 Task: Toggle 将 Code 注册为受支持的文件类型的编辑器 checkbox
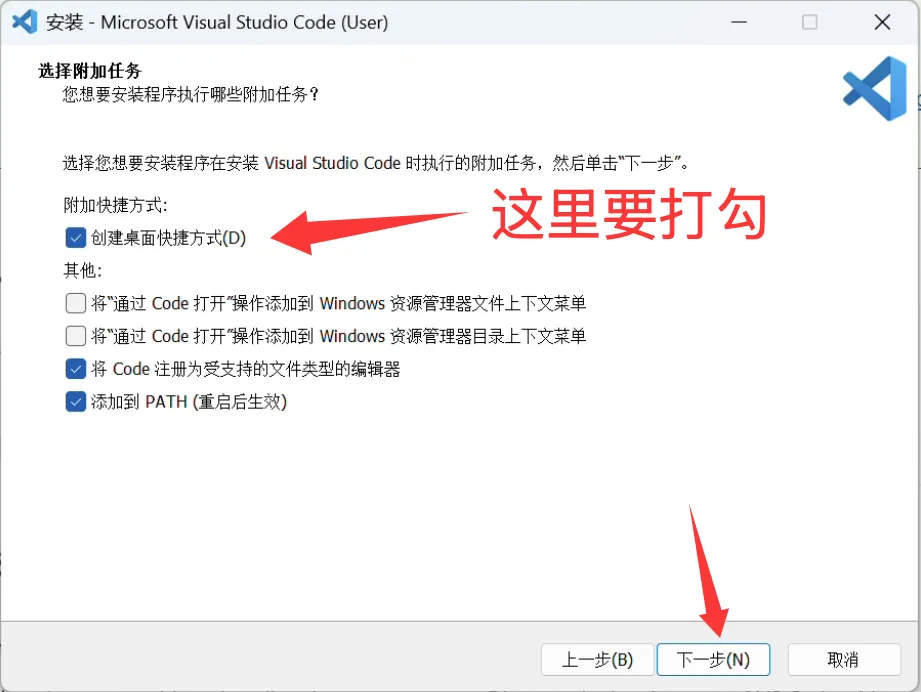76,369
